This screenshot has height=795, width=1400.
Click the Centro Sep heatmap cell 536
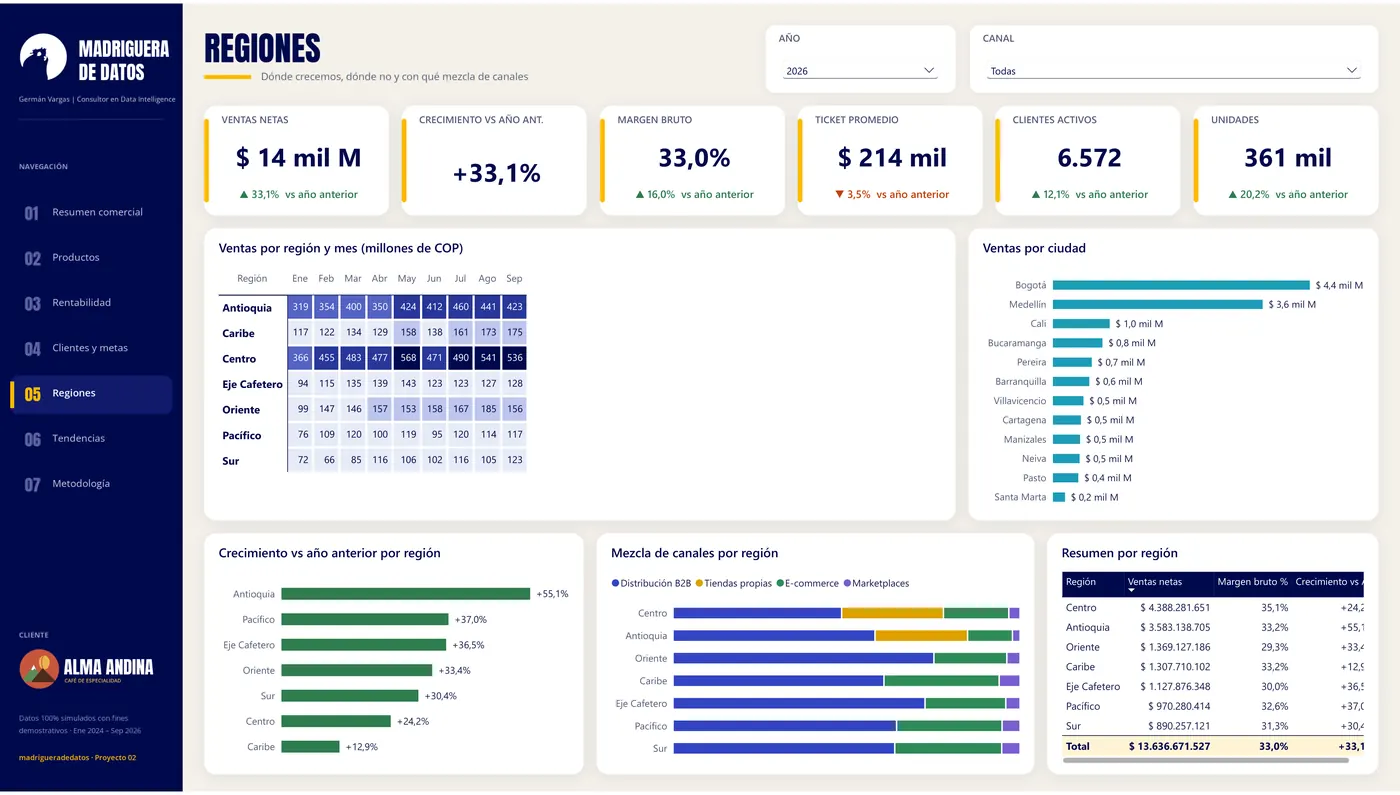click(x=514, y=358)
